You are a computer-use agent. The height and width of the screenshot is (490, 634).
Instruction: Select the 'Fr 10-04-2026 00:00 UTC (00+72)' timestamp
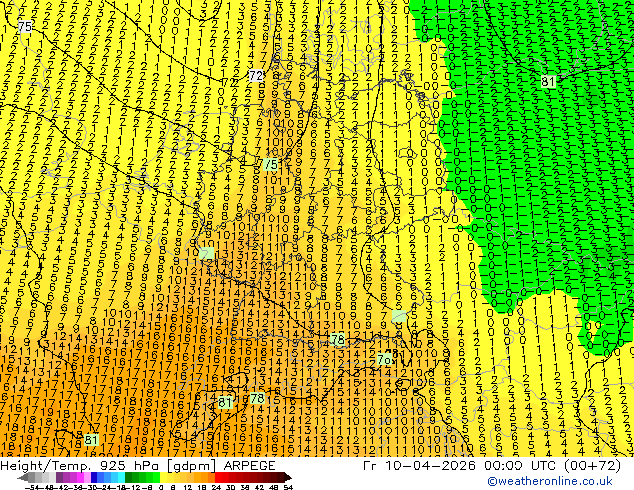coord(492,466)
